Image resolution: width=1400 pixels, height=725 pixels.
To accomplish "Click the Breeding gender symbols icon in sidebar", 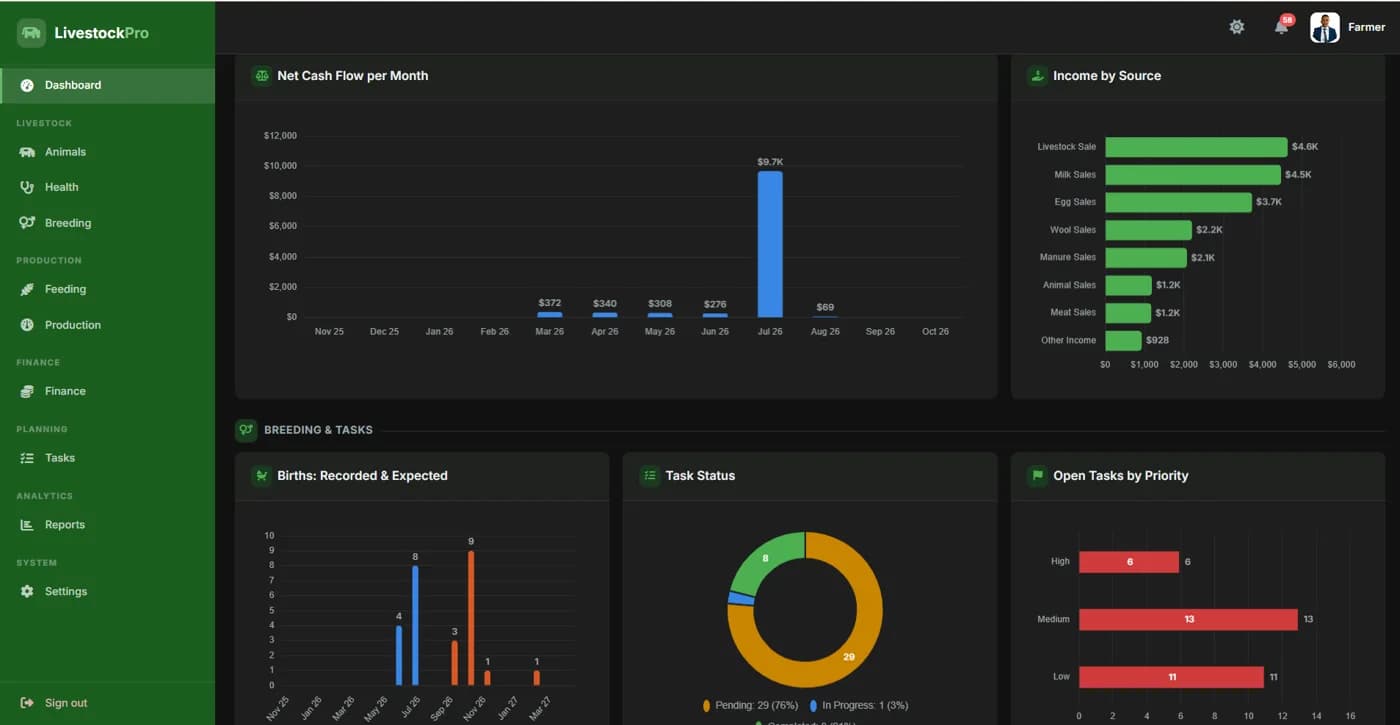I will click(x=27, y=223).
